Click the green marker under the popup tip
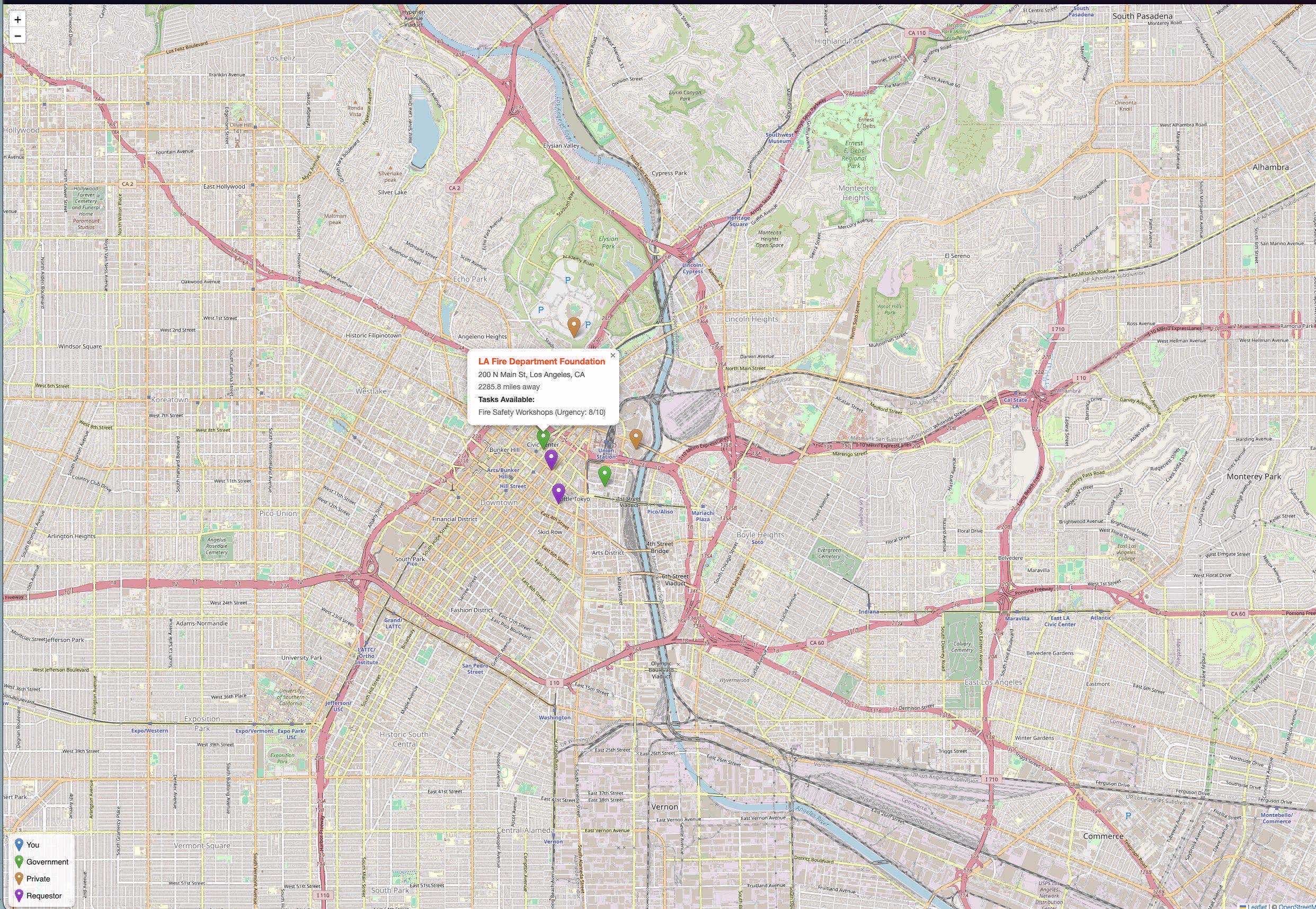The image size is (1316, 909). tap(543, 438)
